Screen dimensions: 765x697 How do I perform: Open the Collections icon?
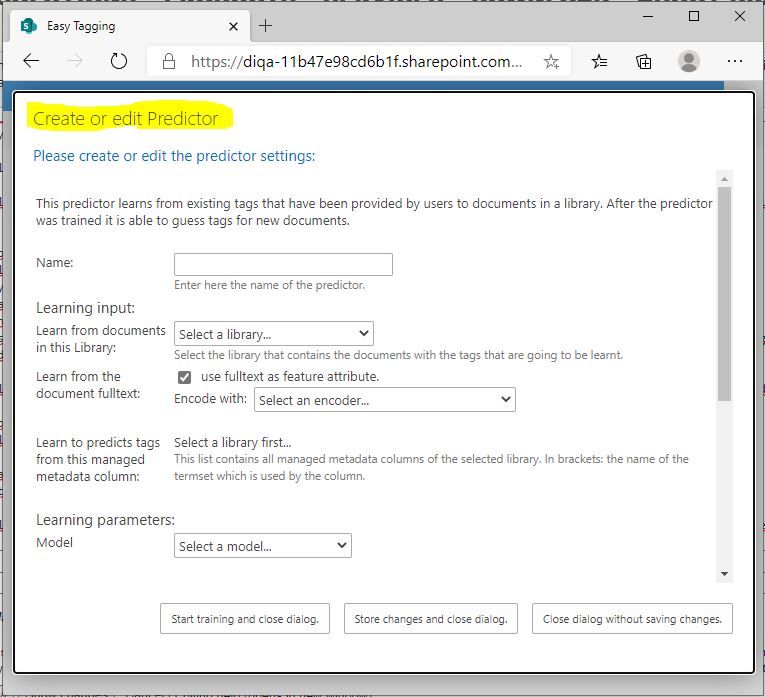tap(644, 61)
